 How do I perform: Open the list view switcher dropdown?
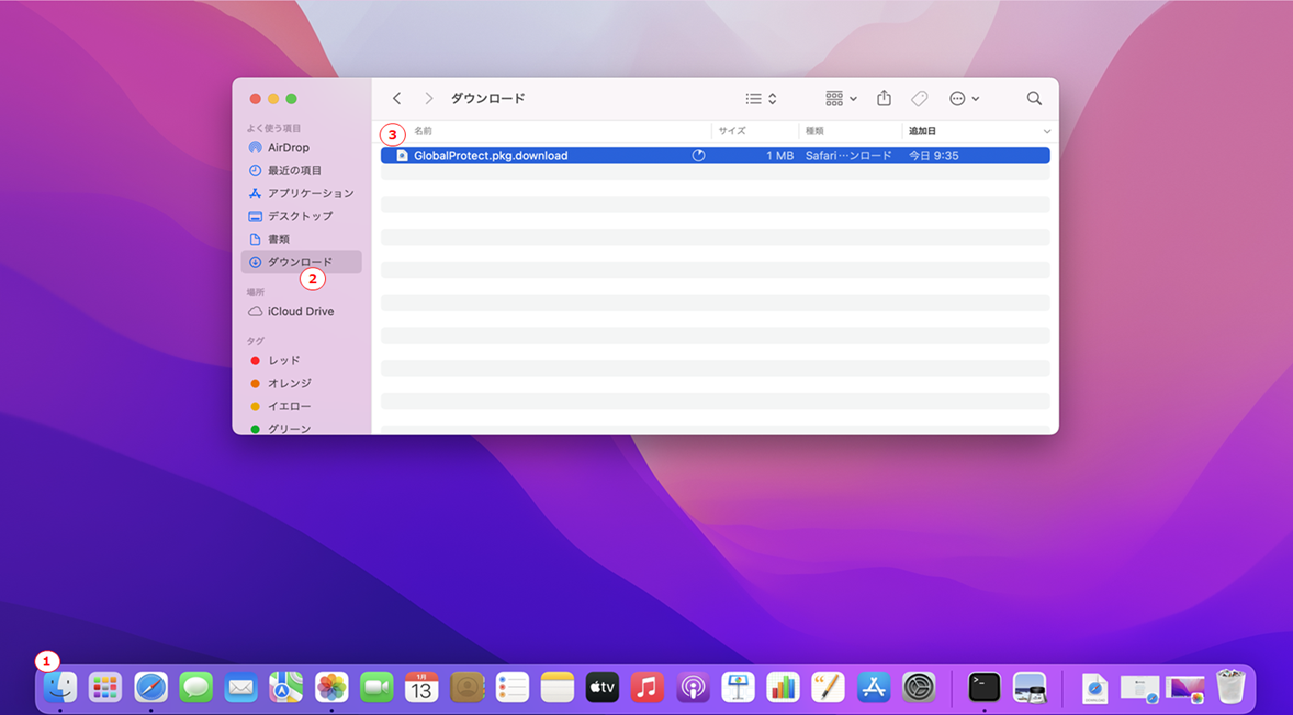pyautogui.click(x=761, y=98)
